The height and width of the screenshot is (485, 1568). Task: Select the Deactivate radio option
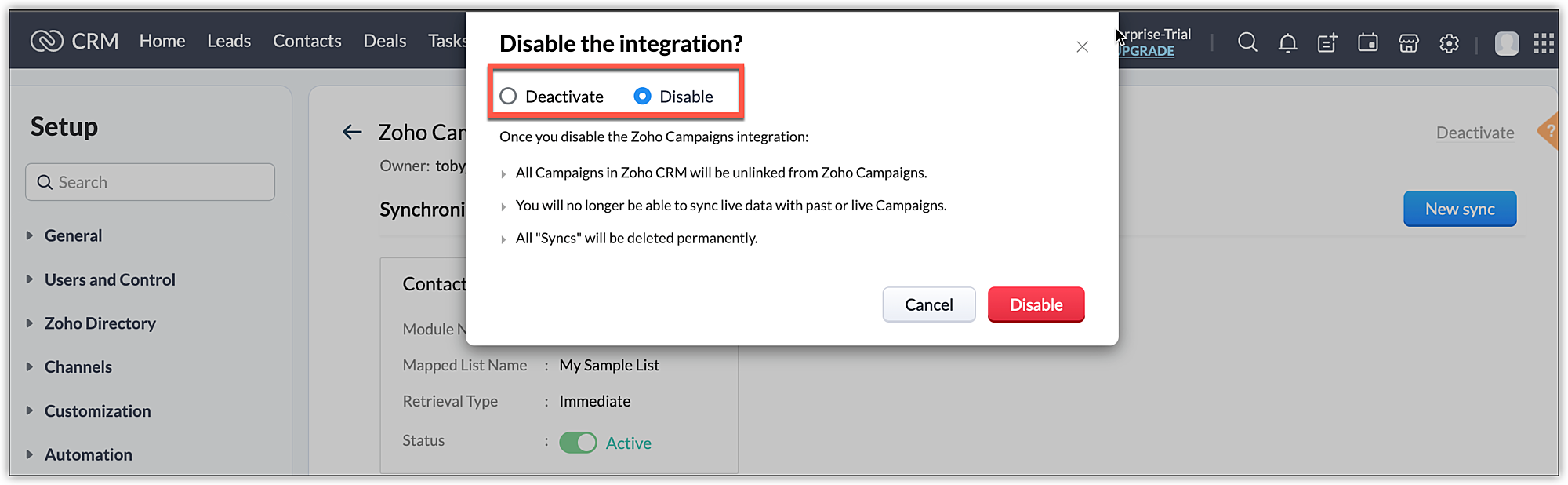point(509,96)
